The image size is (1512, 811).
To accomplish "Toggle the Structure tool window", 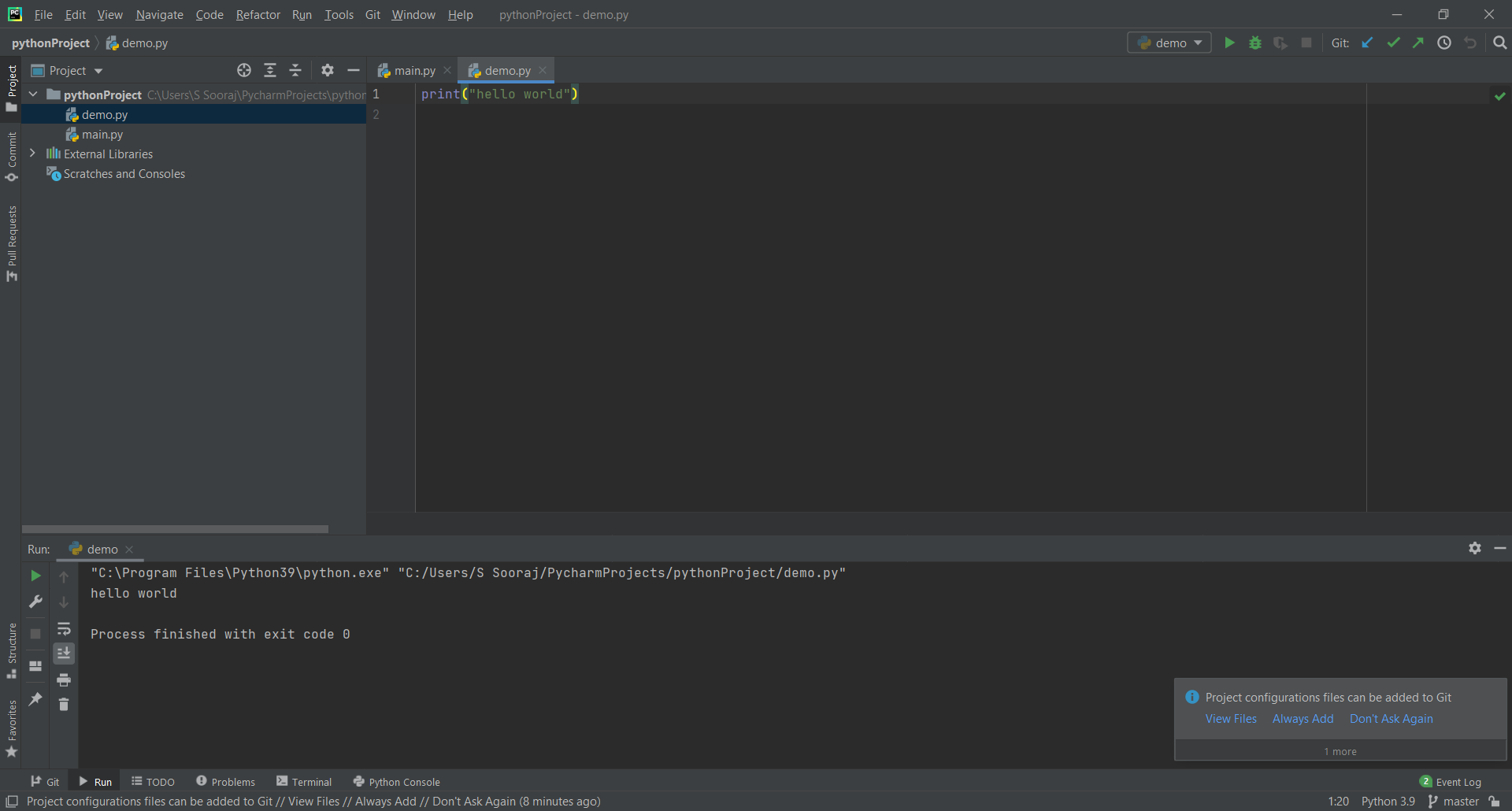I will point(11,651).
